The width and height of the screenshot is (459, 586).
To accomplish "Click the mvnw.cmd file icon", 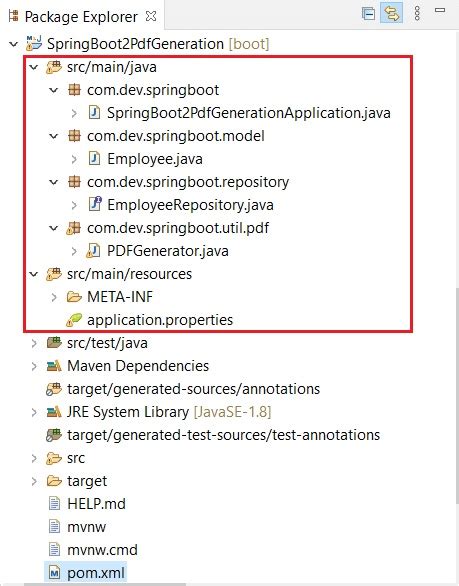I will click(55, 549).
